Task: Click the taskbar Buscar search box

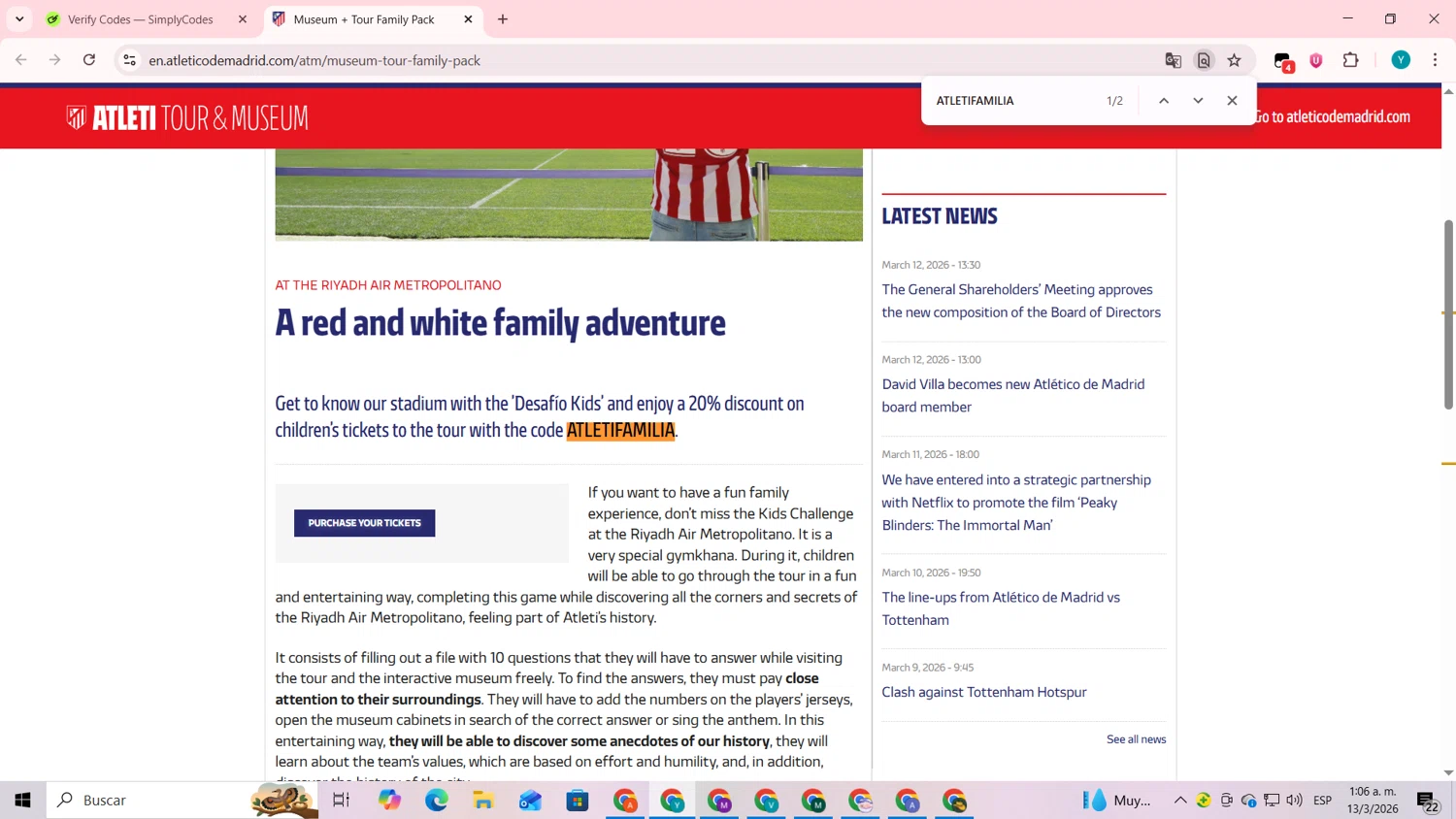Action: [x=182, y=801]
